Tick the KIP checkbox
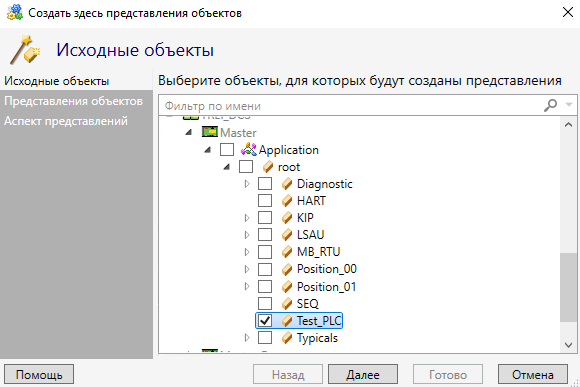This screenshot has height=387, width=580. click(x=265, y=218)
